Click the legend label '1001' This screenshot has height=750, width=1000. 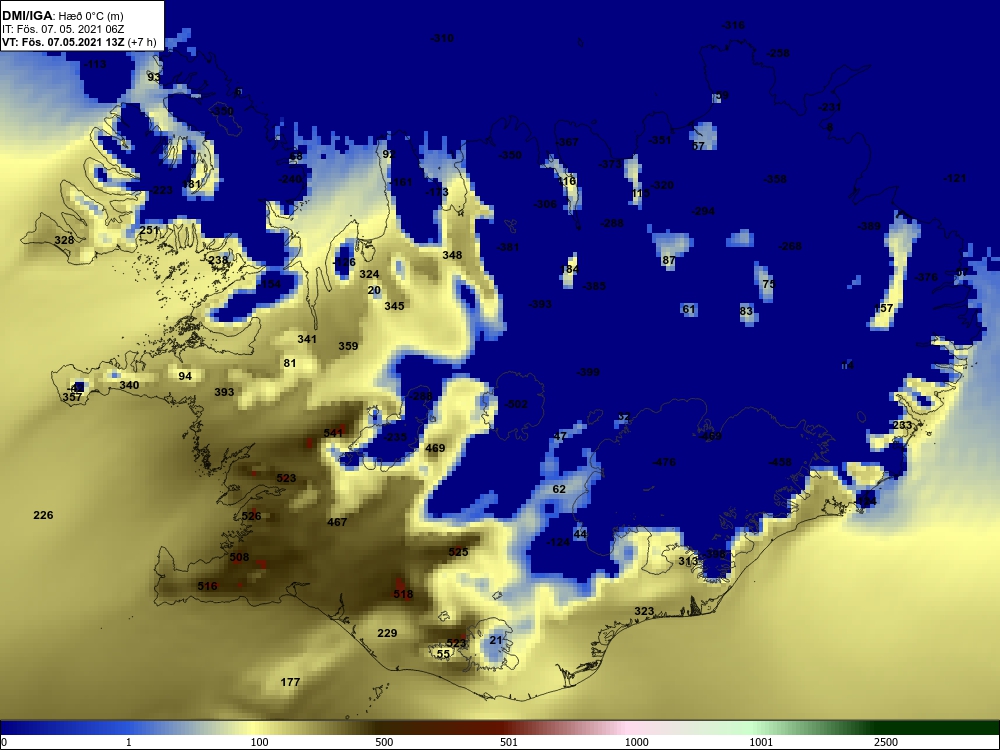761,742
